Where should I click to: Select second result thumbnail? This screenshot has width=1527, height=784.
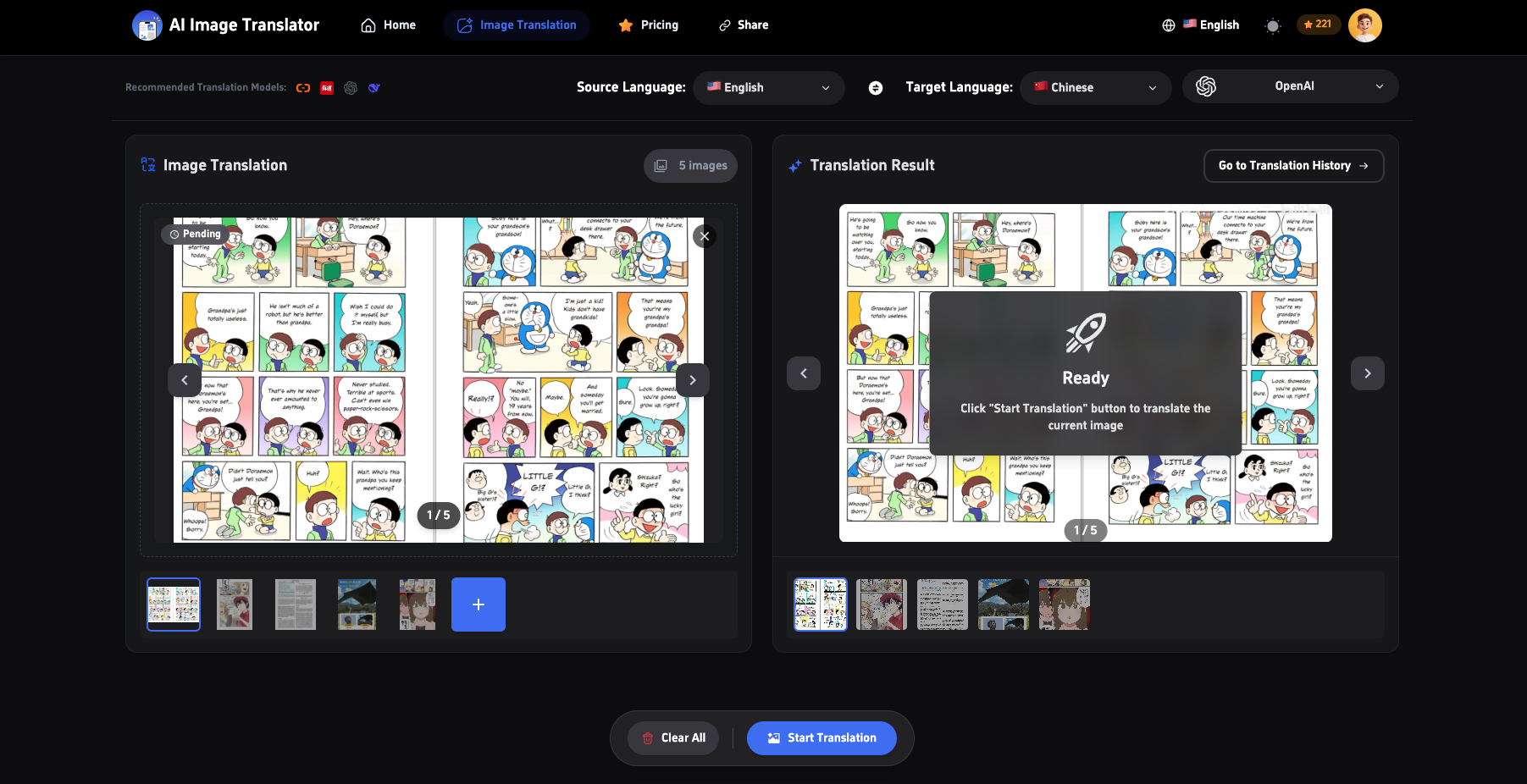(x=882, y=605)
